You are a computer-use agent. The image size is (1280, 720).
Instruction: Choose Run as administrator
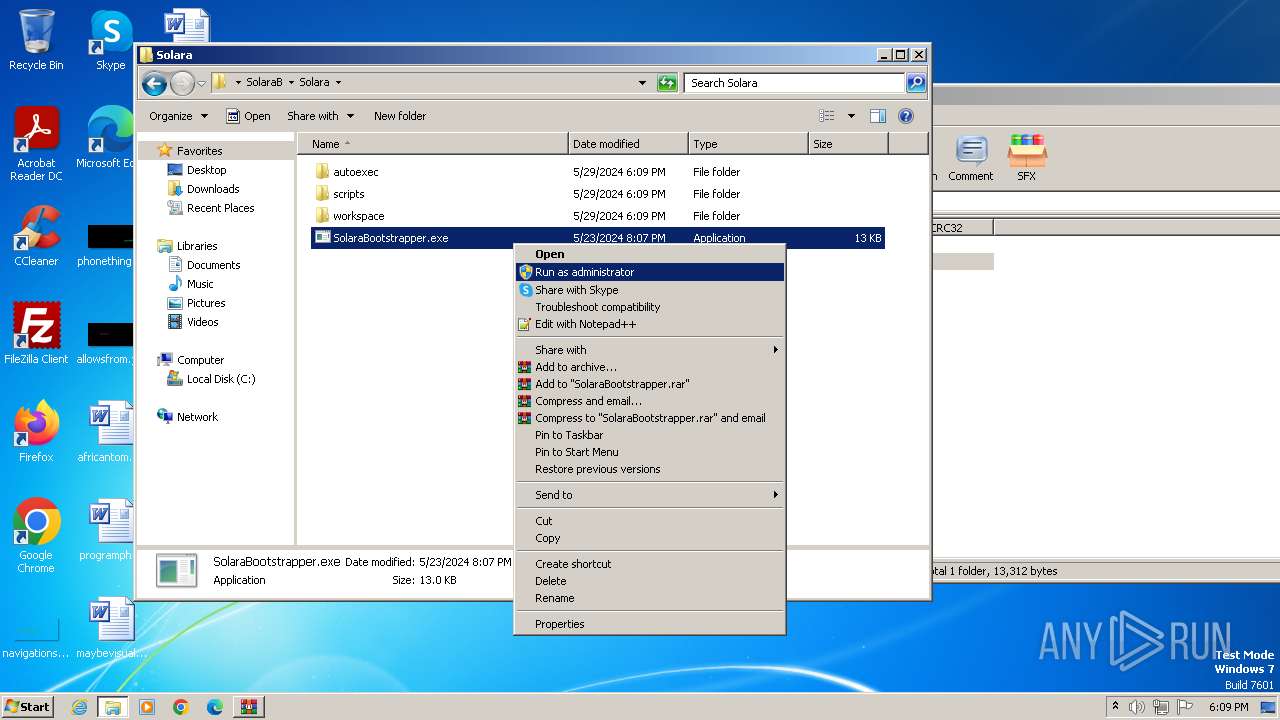[649, 272]
